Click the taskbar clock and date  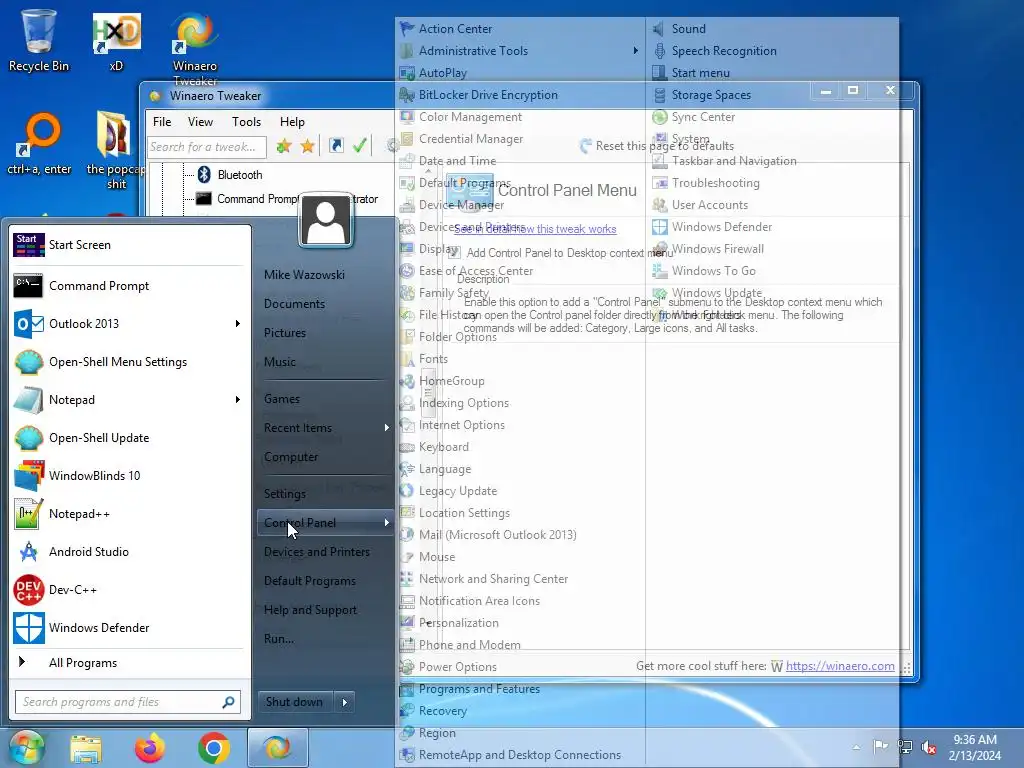coord(974,748)
